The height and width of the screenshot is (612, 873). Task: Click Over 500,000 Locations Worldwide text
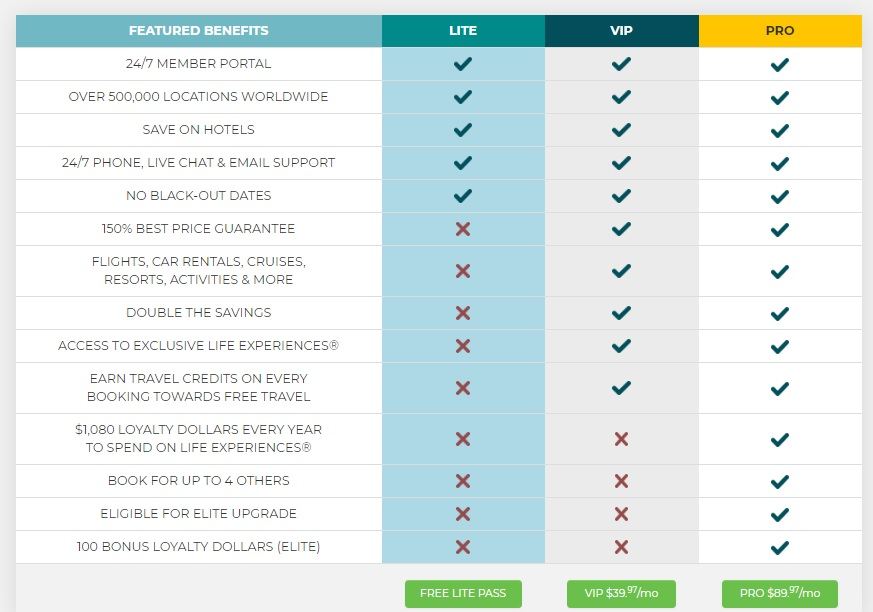click(199, 97)
